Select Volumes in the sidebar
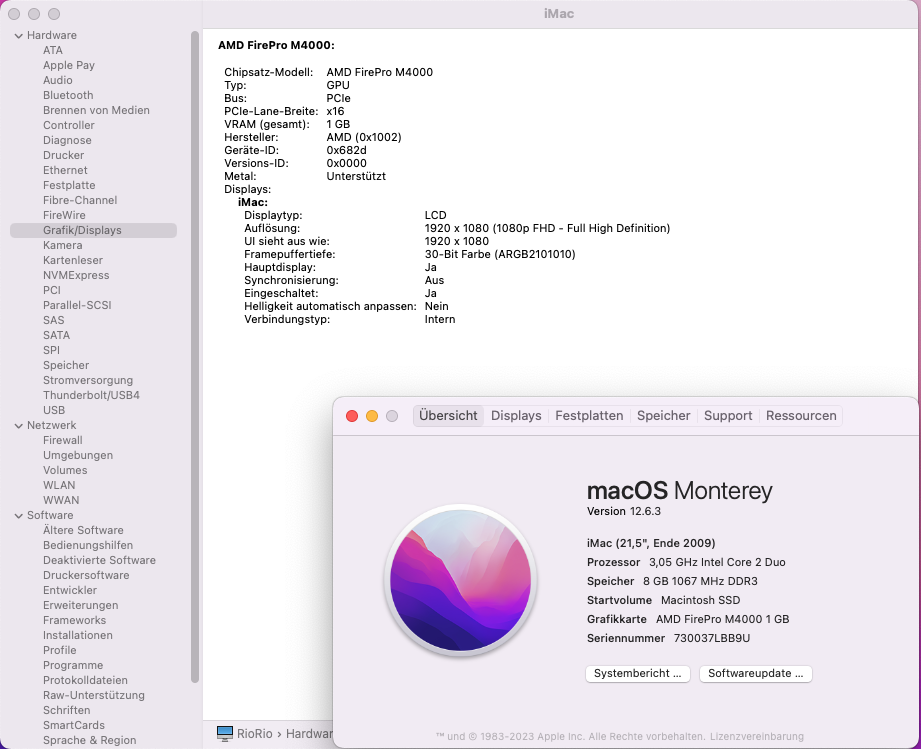 coord(65,470)
